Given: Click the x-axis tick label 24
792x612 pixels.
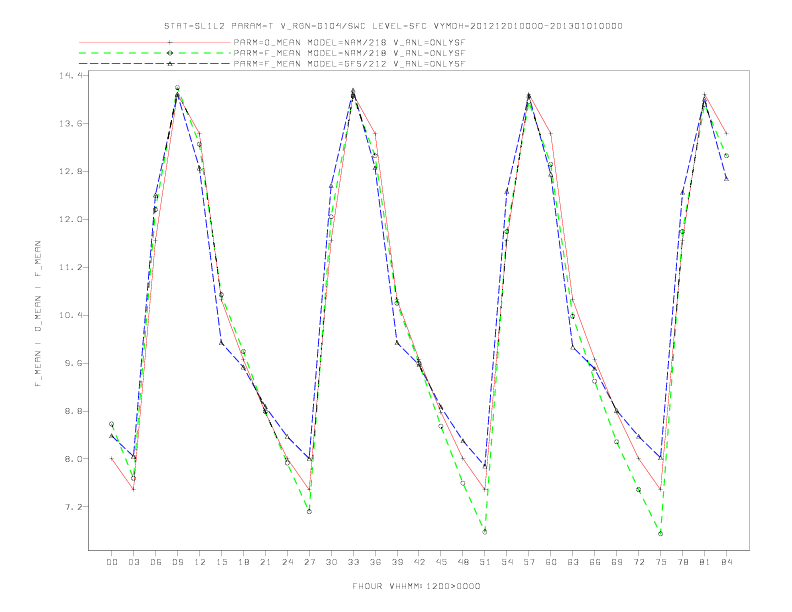Looking at the screenshot, I should (287, 562).
